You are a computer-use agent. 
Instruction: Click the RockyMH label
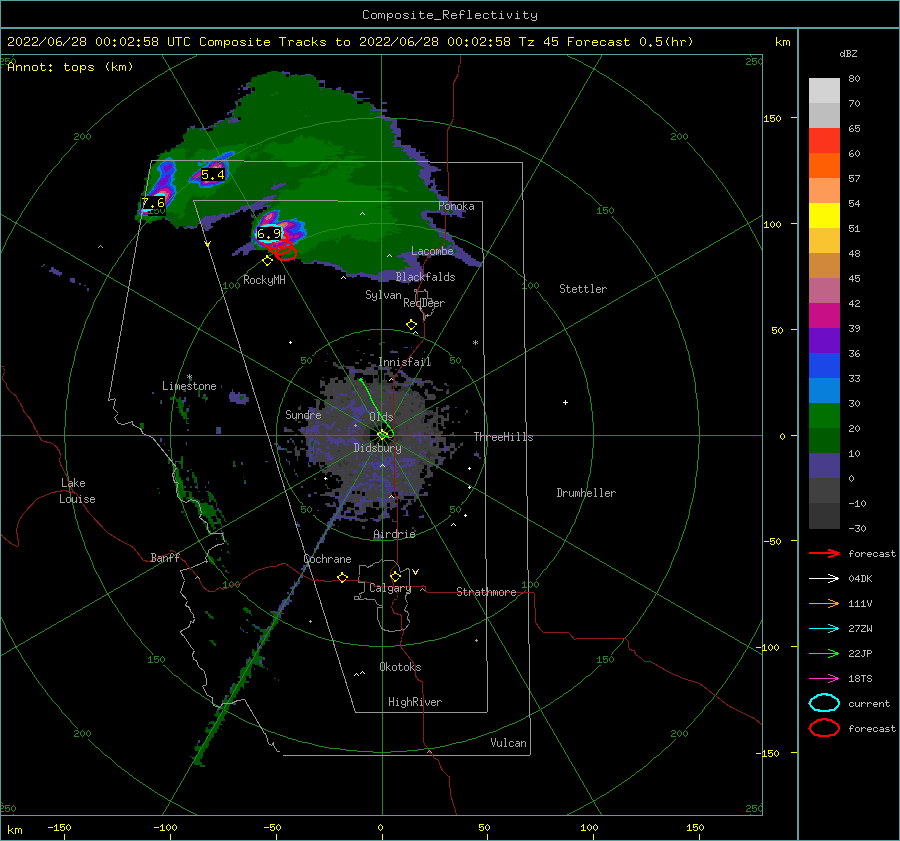point(264,280)
